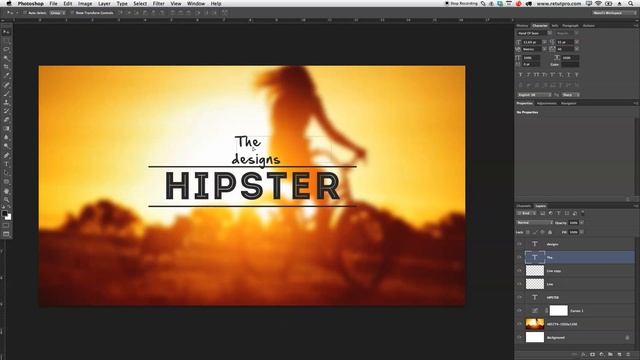Open the Layer menu
Image resolution: width=640 pixels, height=360 pixels.
[x=104, y=4]
